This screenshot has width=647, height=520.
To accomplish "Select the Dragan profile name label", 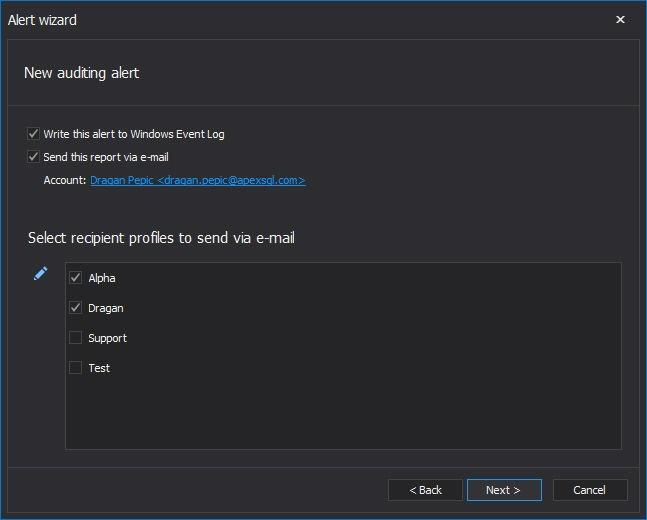I will 106,308.
